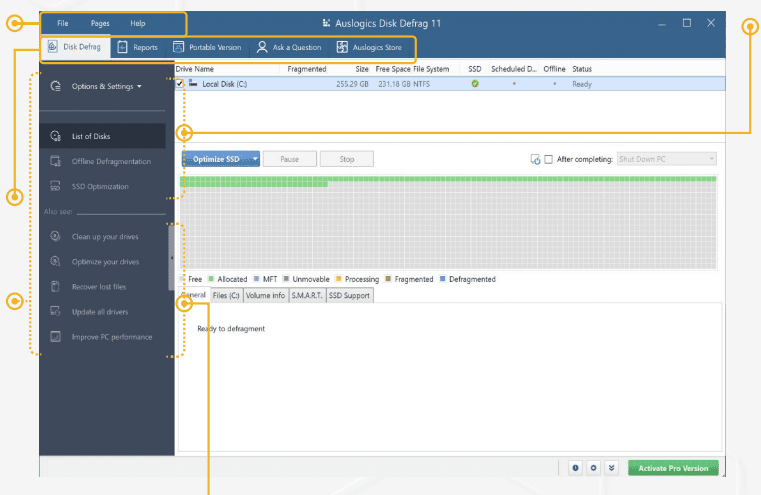Expand Options & Settings dropdown
The image size is (761, 495).
[x=106, y=86]
